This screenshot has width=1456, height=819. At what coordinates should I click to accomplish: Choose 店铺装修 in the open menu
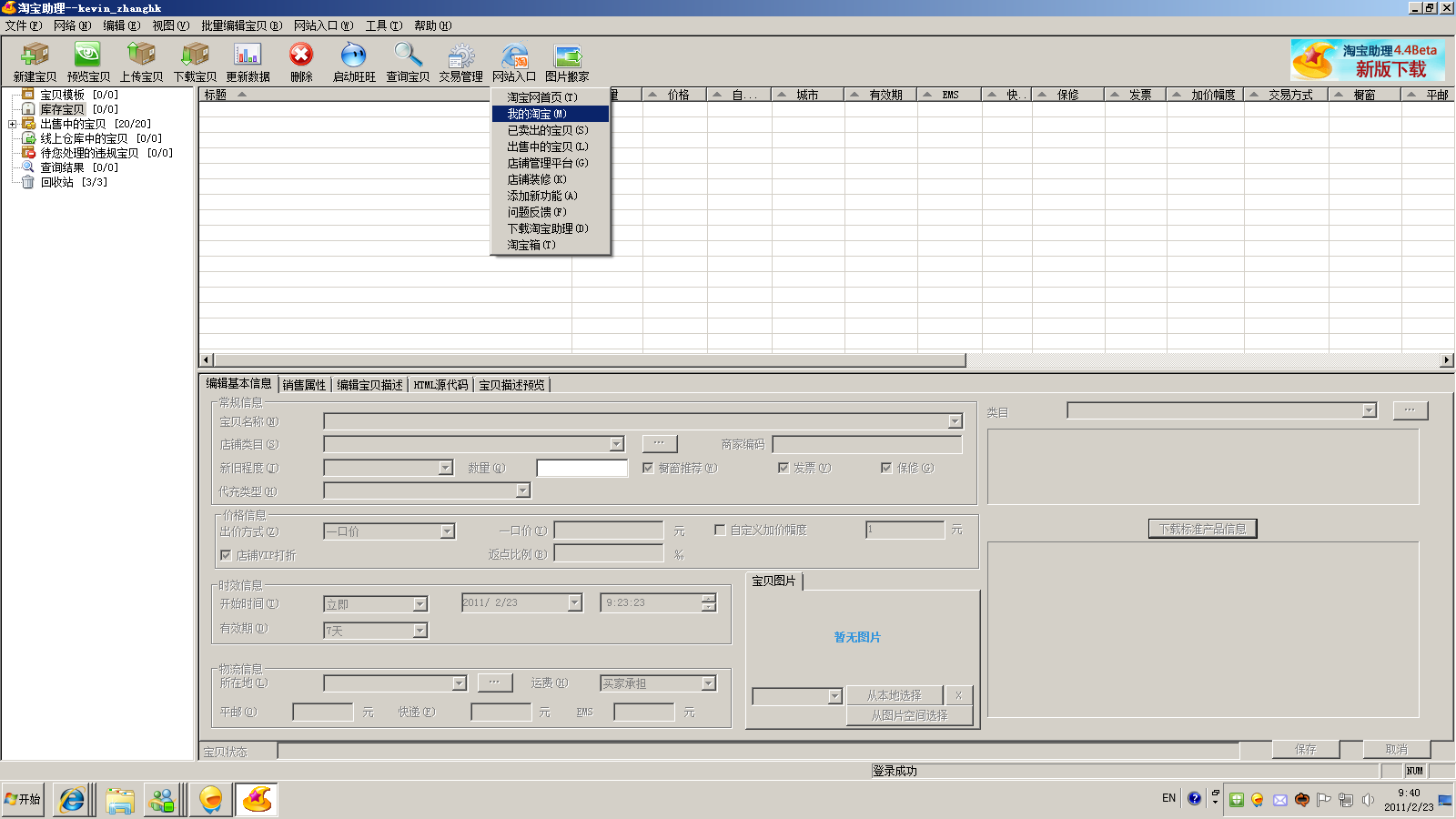(551, 179)
